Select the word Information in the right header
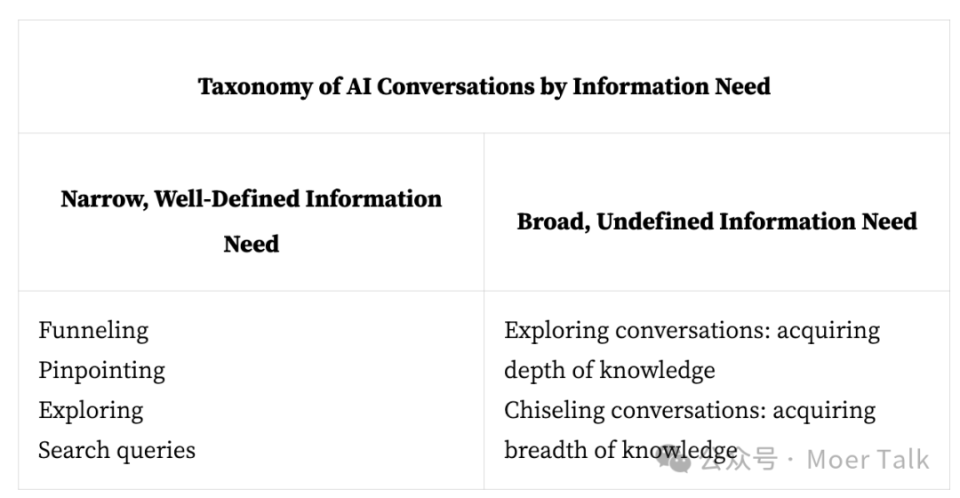960x498 pixels. pos(781,221)
